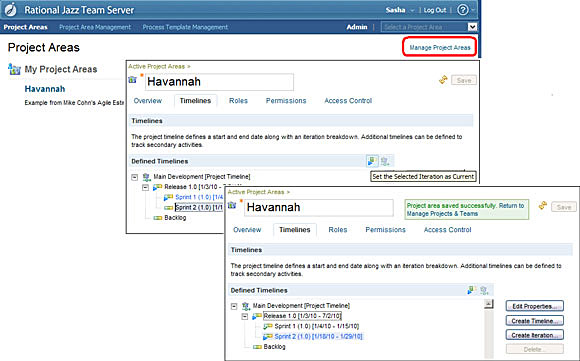The image size is (580, 361).
Task: Click Backlog iteration icon in front panel
Action: pos(257,347)
